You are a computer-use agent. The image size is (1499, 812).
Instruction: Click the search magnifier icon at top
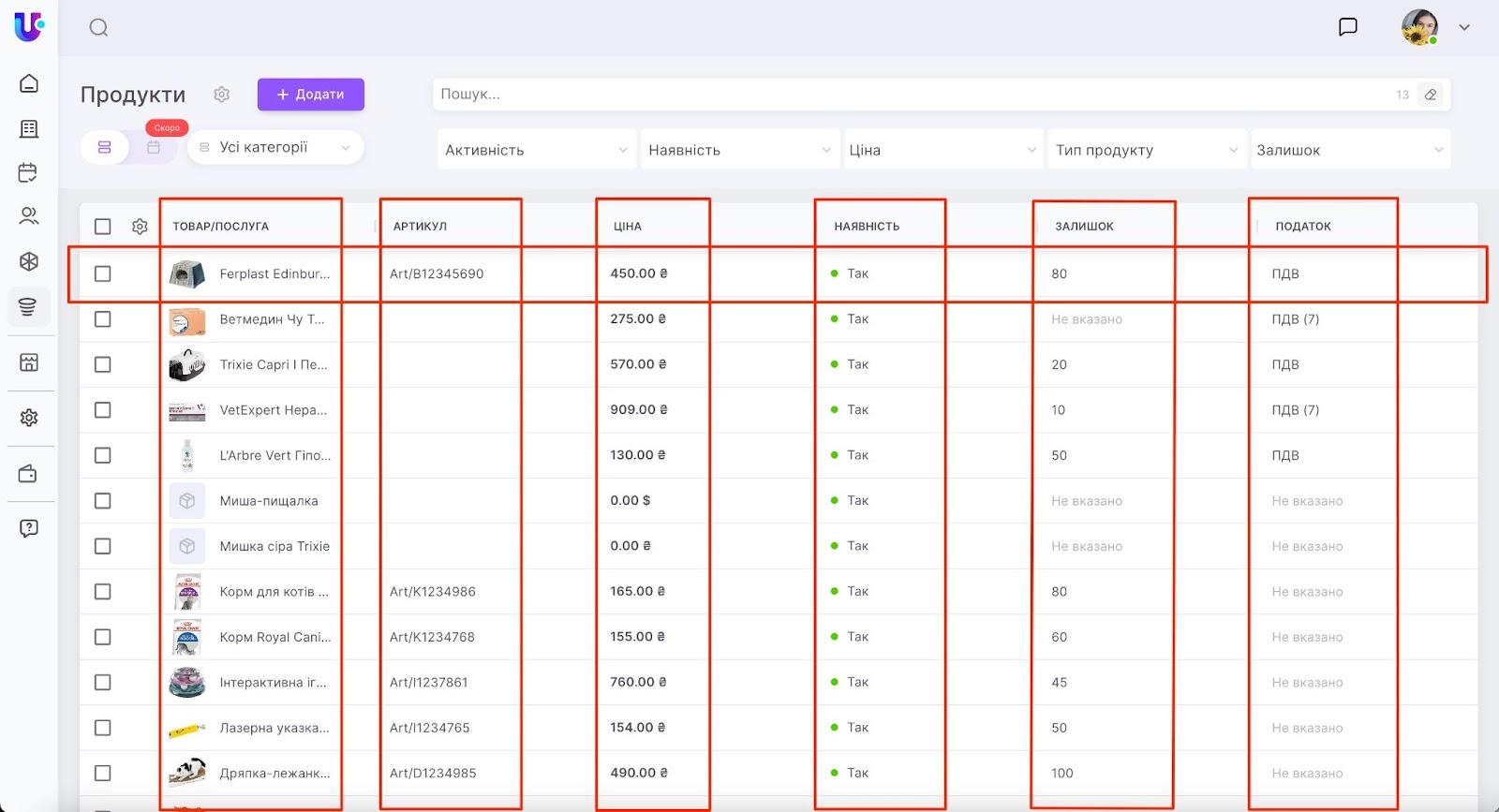coord(98,28)
